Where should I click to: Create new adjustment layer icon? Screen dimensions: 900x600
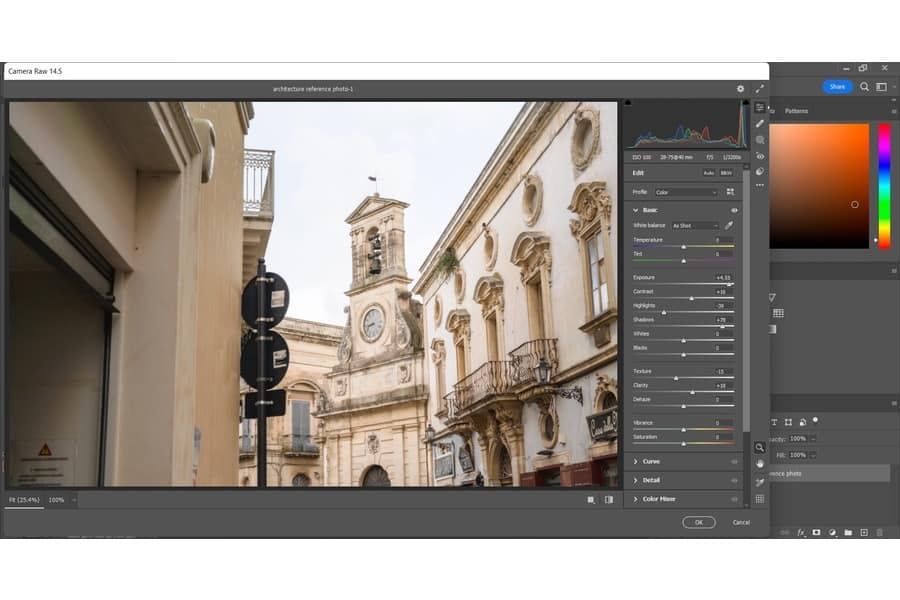tap(832, 533)
